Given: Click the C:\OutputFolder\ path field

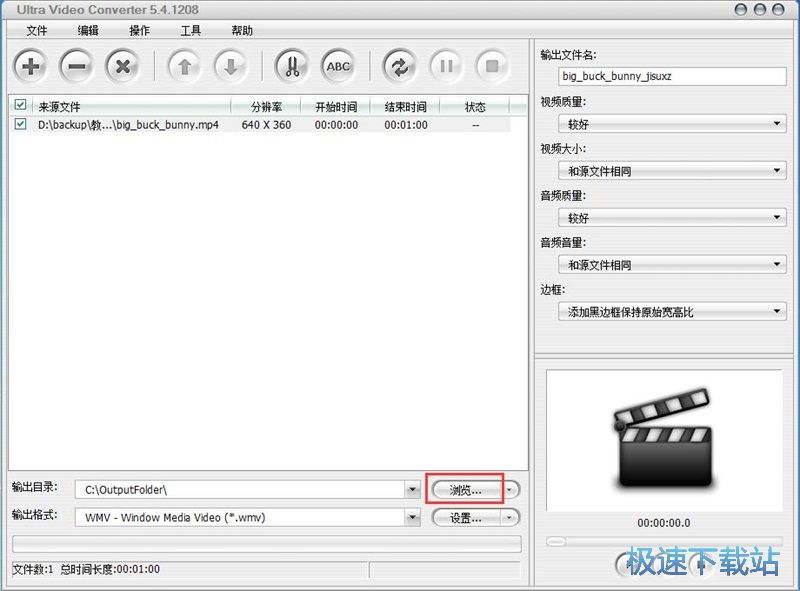Looking at the screenshot, I should pos(240,490).
